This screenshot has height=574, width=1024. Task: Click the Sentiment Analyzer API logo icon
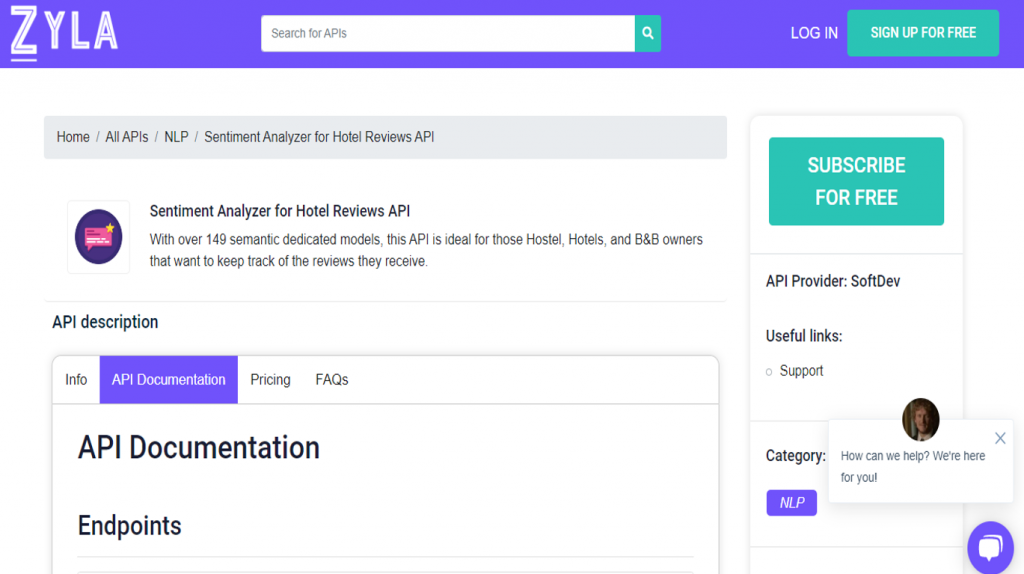click(x=99, y=236)
